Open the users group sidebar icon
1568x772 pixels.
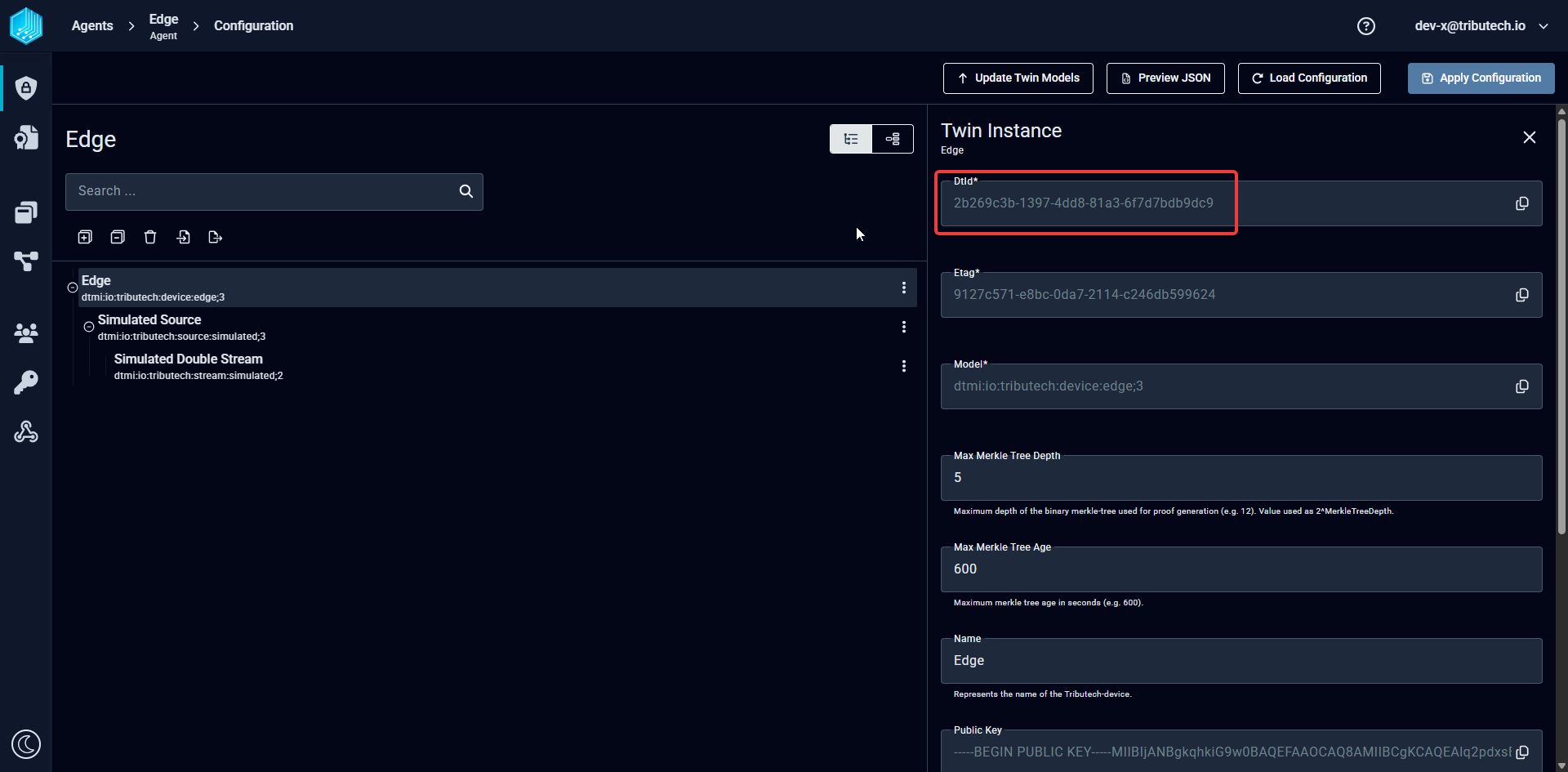(26, 332)
